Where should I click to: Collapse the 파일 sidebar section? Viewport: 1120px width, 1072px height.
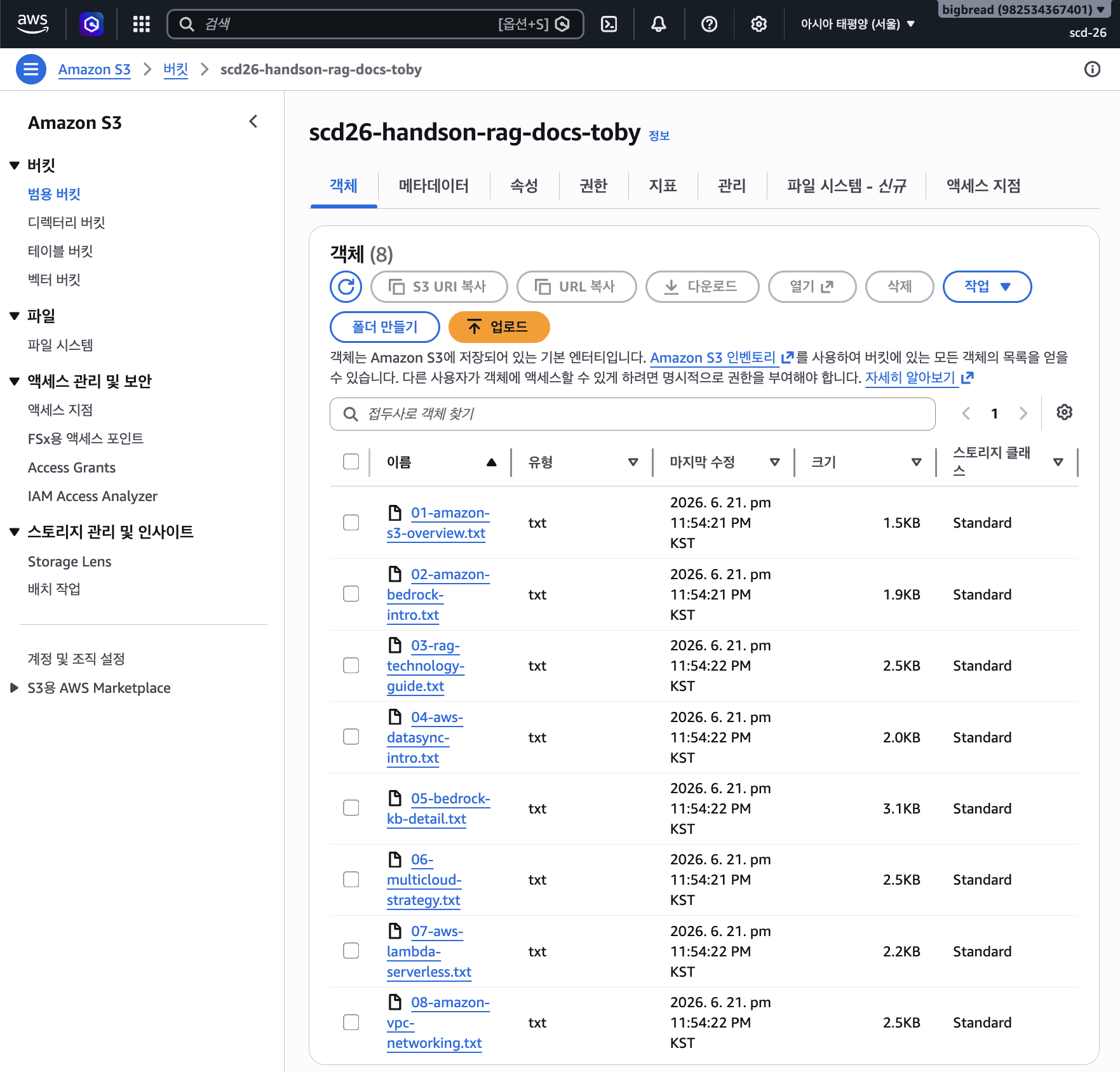coord(15,316)
